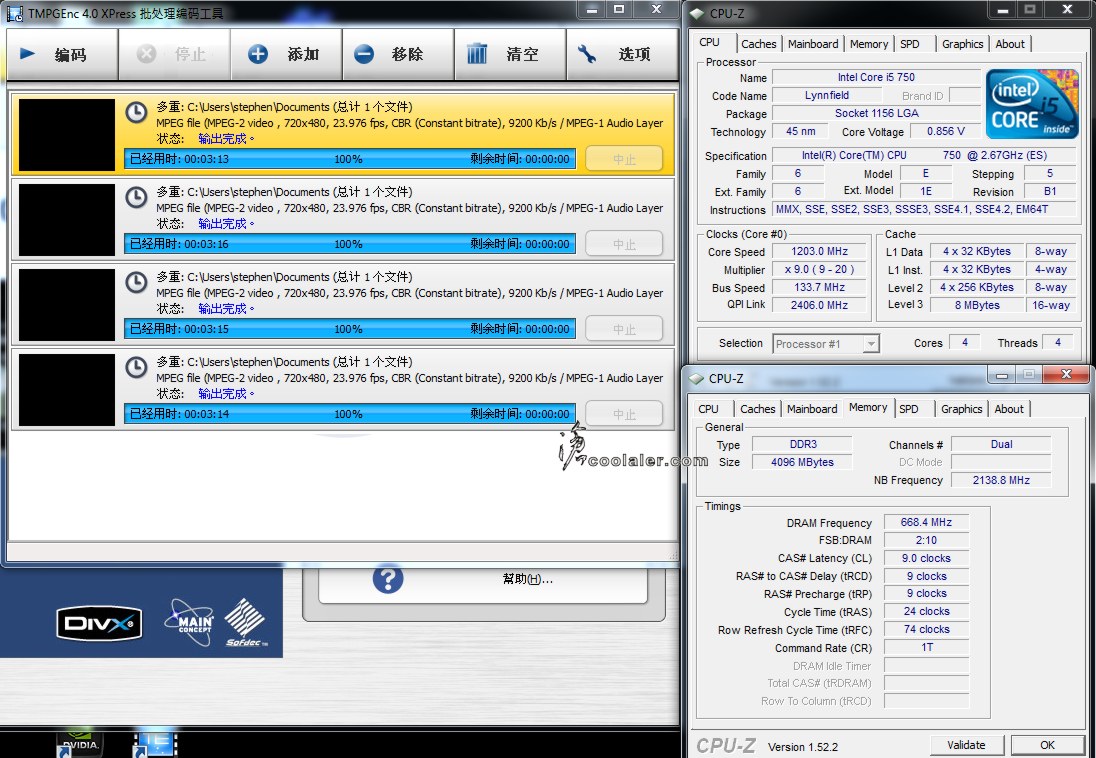1096x758 pixels.
Task: Click the Intel Core i5 750 name field
Action: click(877, 77)
